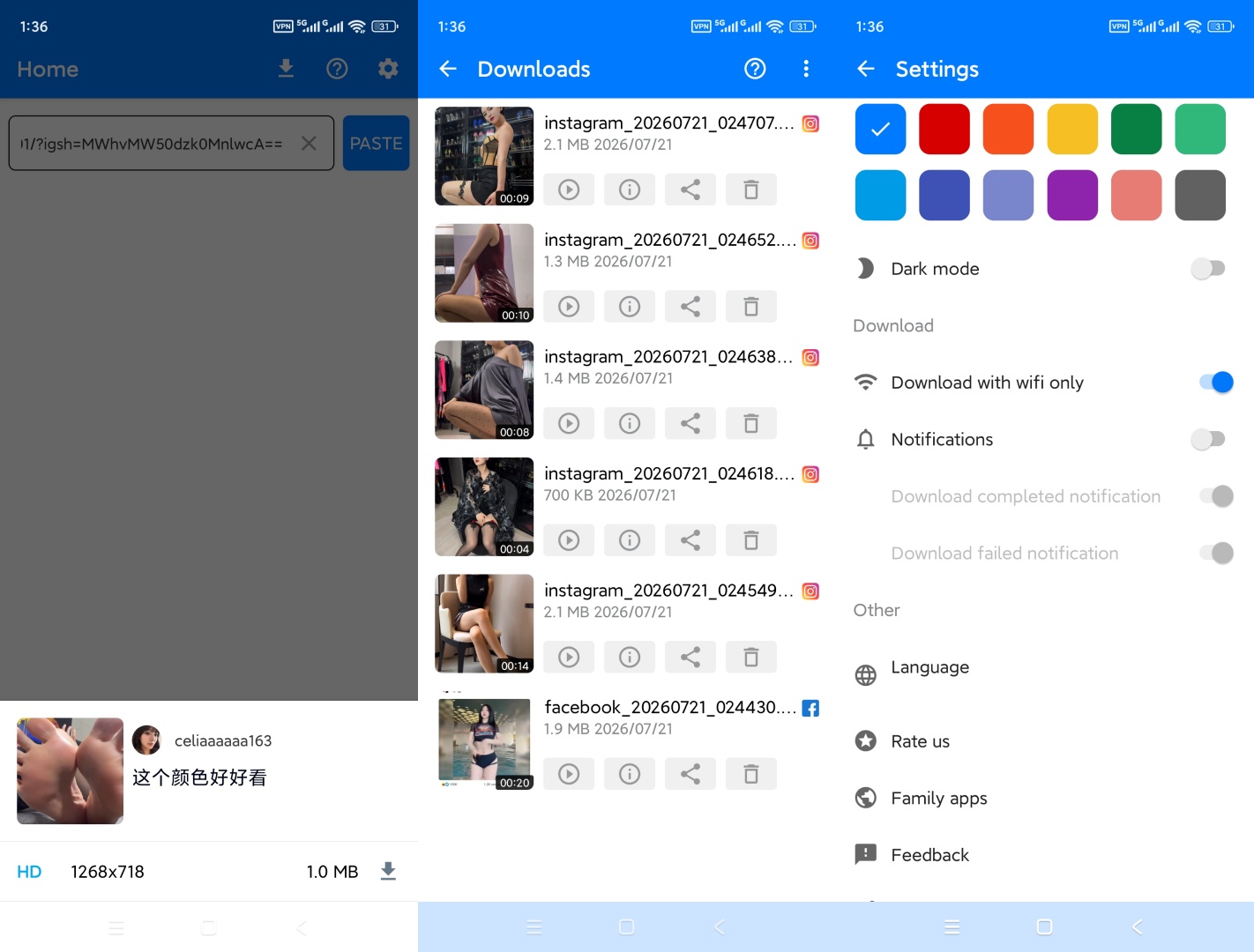This screenshot has height=952, width=1254.
Task: Choose the purple theme color swatch
Action: click(1072, 195)
